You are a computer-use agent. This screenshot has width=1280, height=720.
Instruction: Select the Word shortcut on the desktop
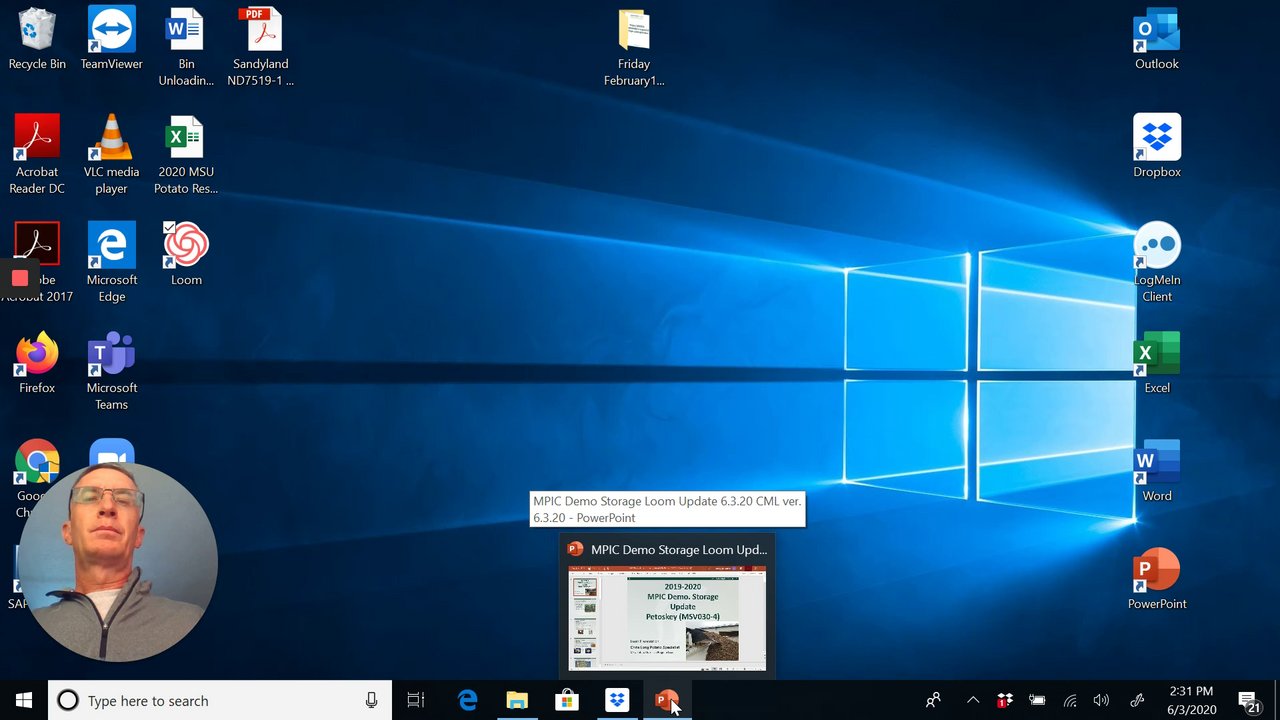pos(1157,470)
